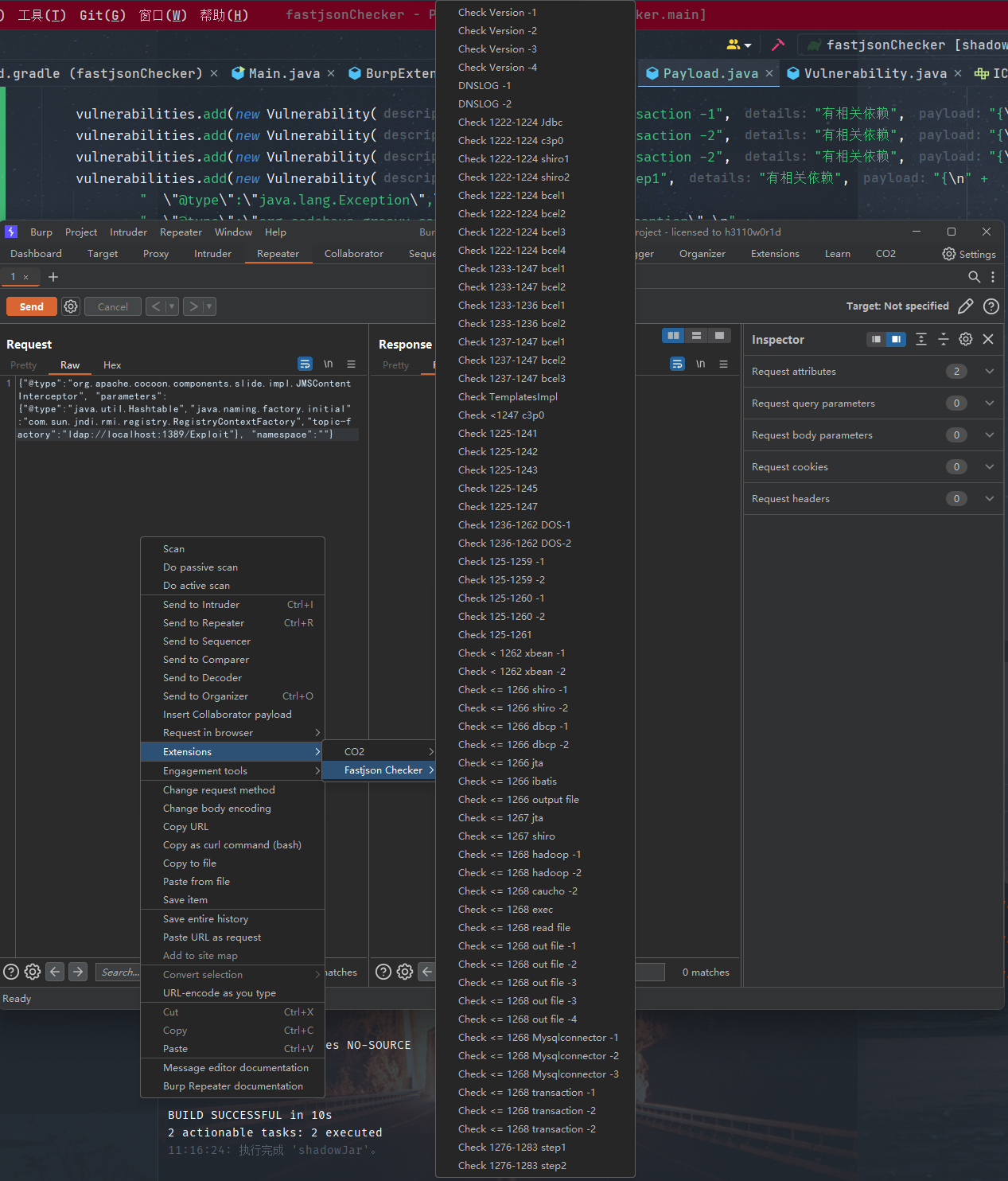The height and width of the screenshot is (1181, 1008).
Task: Expand all Inspector sections icon
Action: coord(921,339)
